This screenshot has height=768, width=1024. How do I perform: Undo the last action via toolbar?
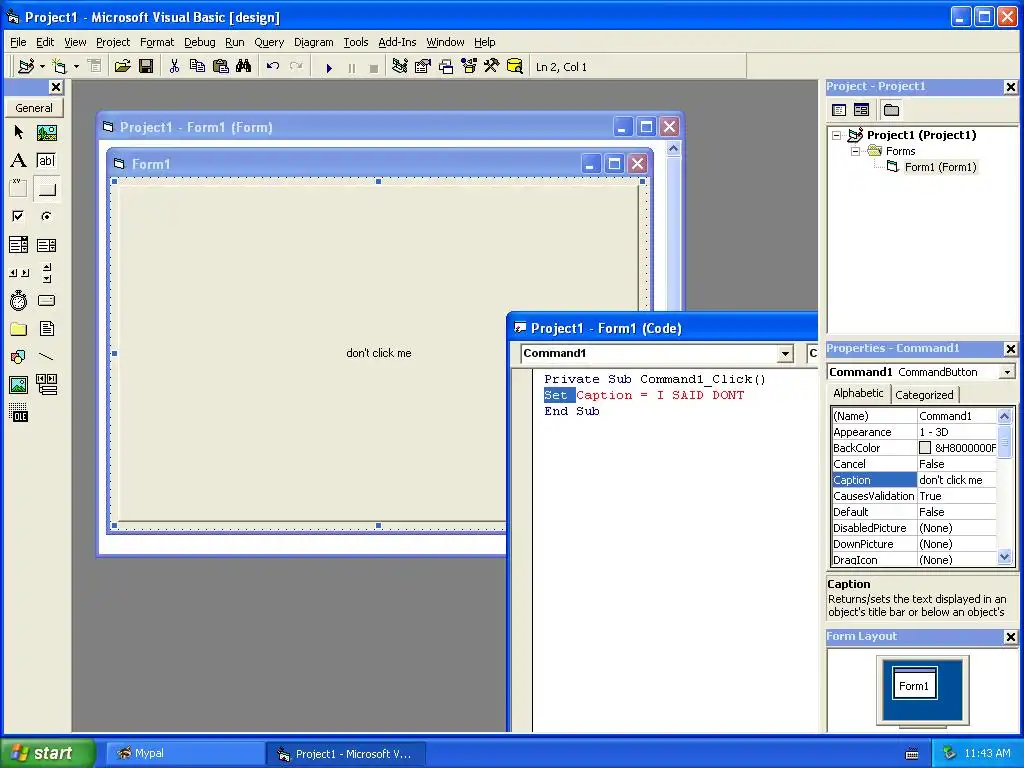[273, 67]
